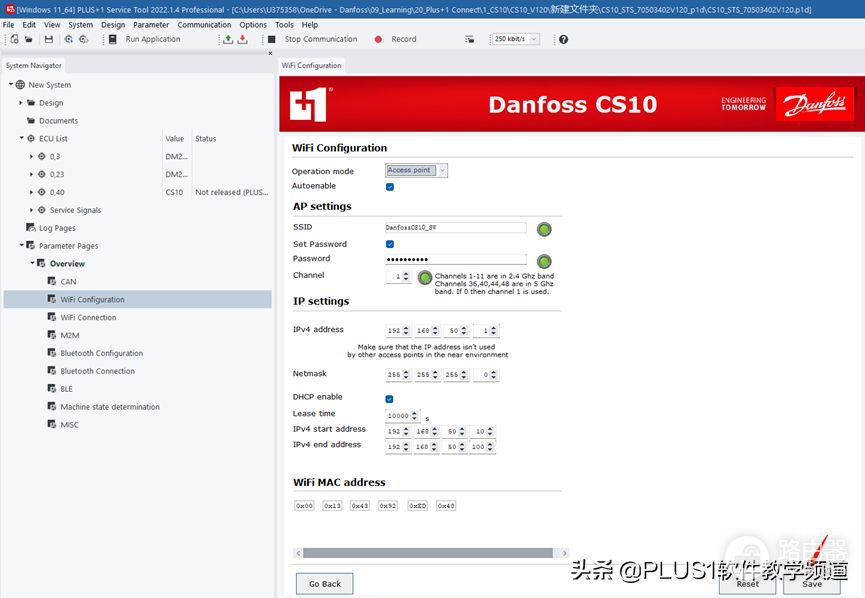Open the Communication menu
This screenshot has width=865, height=598.
[204, 25]
